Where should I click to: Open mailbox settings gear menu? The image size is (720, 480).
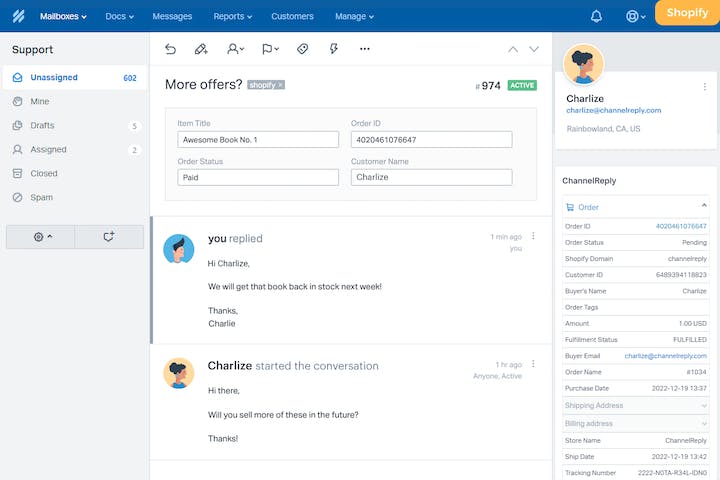41,237
